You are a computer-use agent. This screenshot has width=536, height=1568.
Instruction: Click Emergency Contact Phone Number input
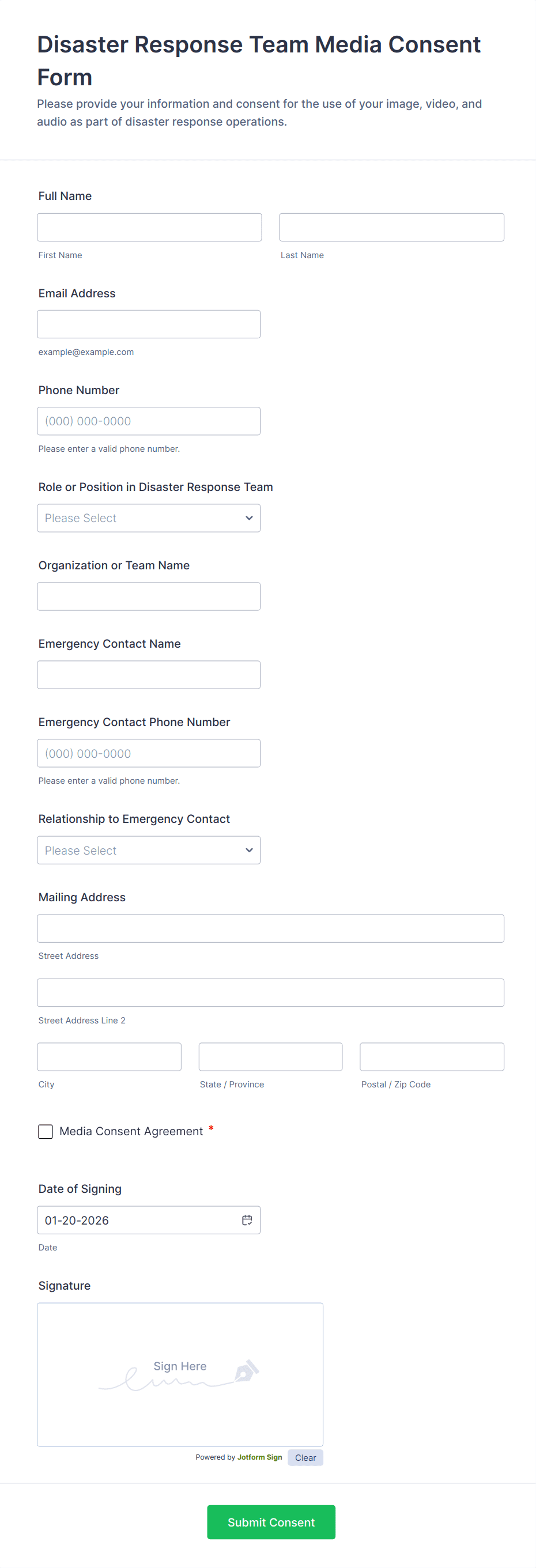pos(149,753)
